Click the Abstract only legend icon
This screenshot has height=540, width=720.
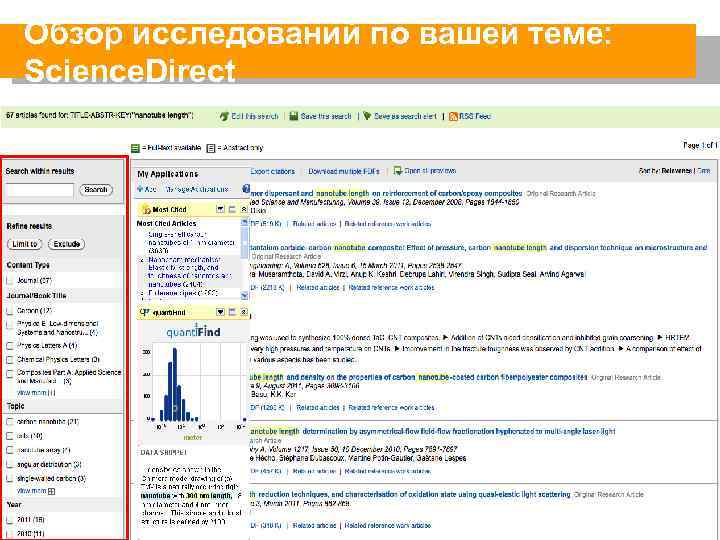(211, 148)
